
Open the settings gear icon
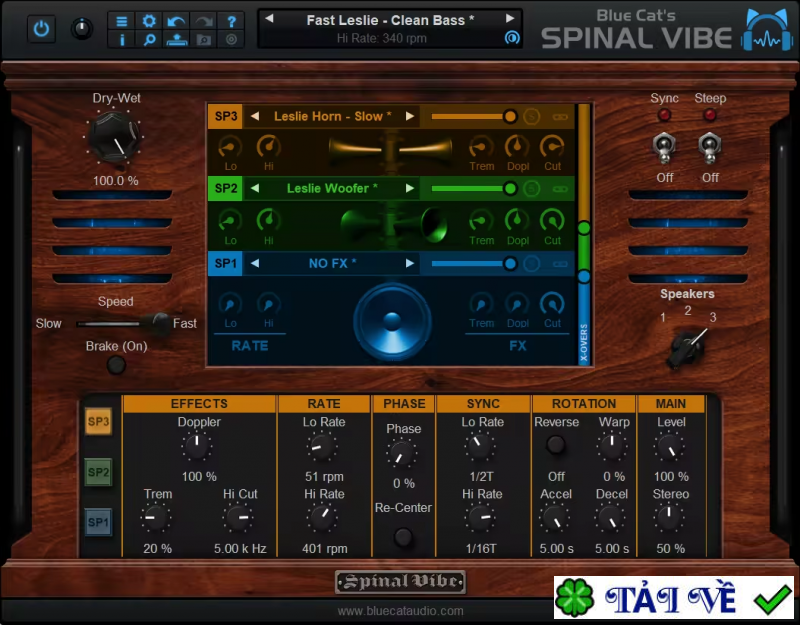point(148,21)
